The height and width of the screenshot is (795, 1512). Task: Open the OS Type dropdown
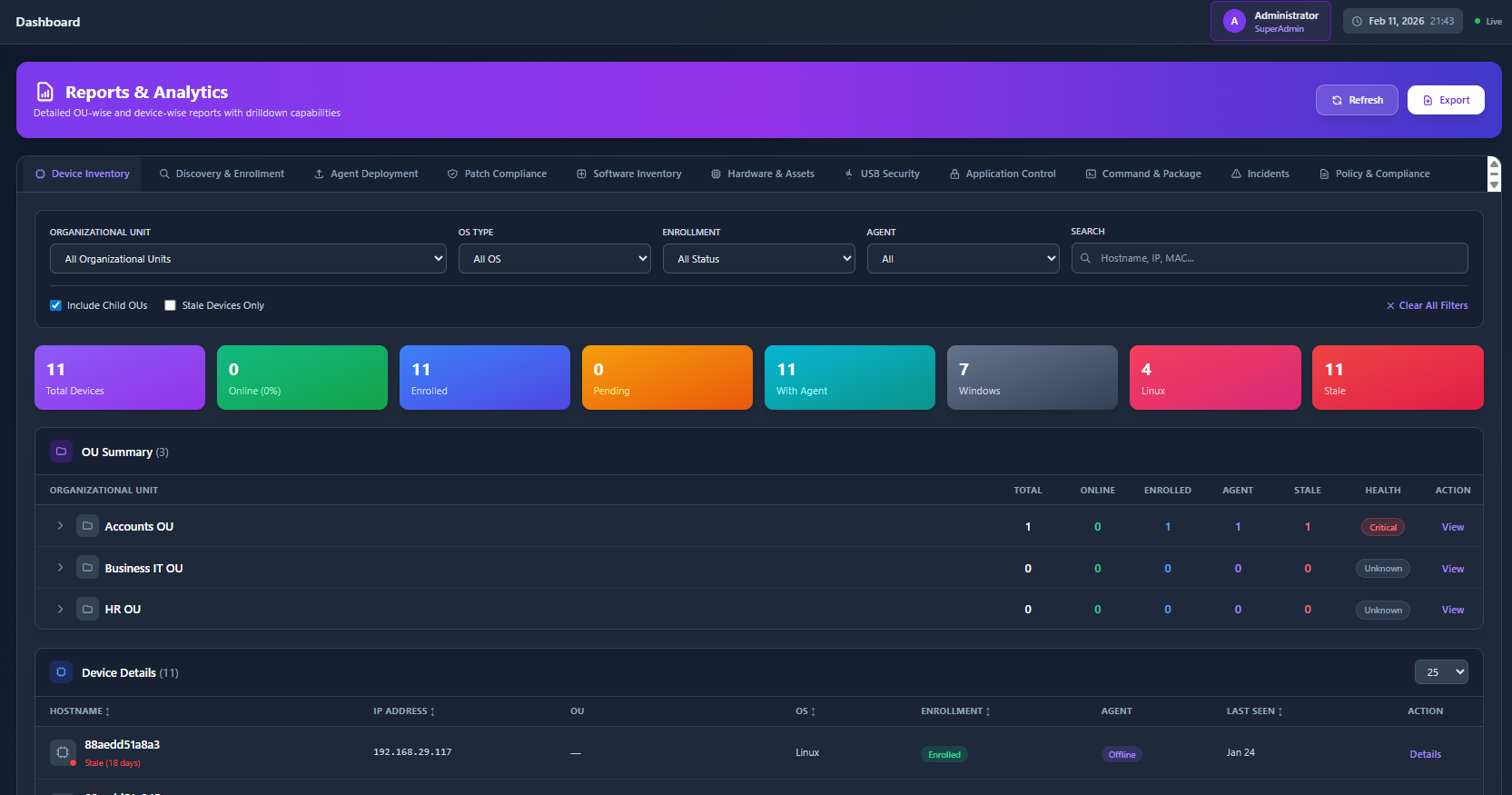pyautogui.click(x=554, y=259)
